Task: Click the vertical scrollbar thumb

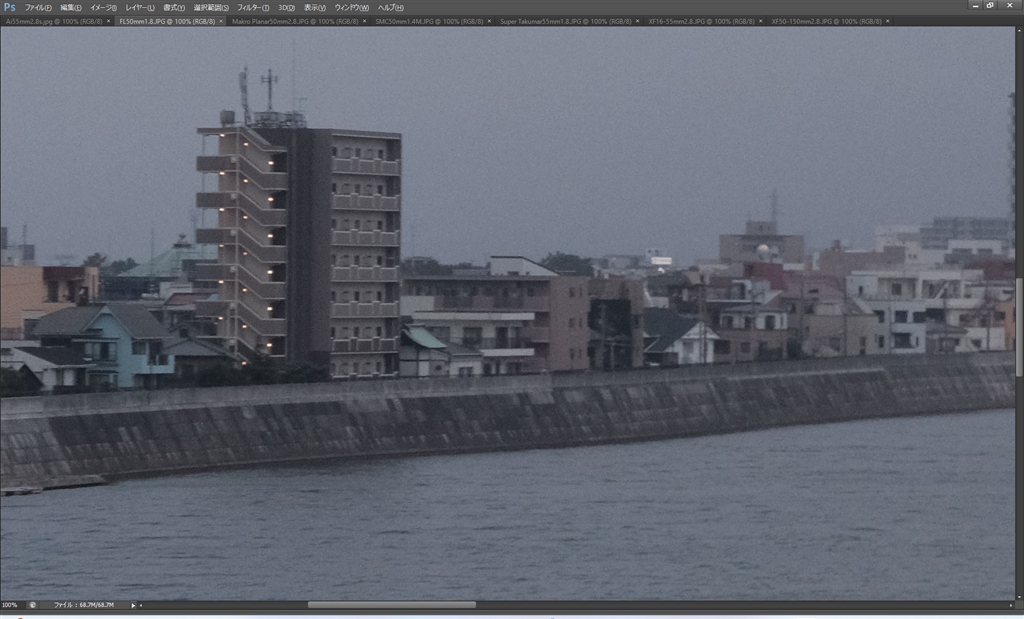Action: coord(1019,328)
